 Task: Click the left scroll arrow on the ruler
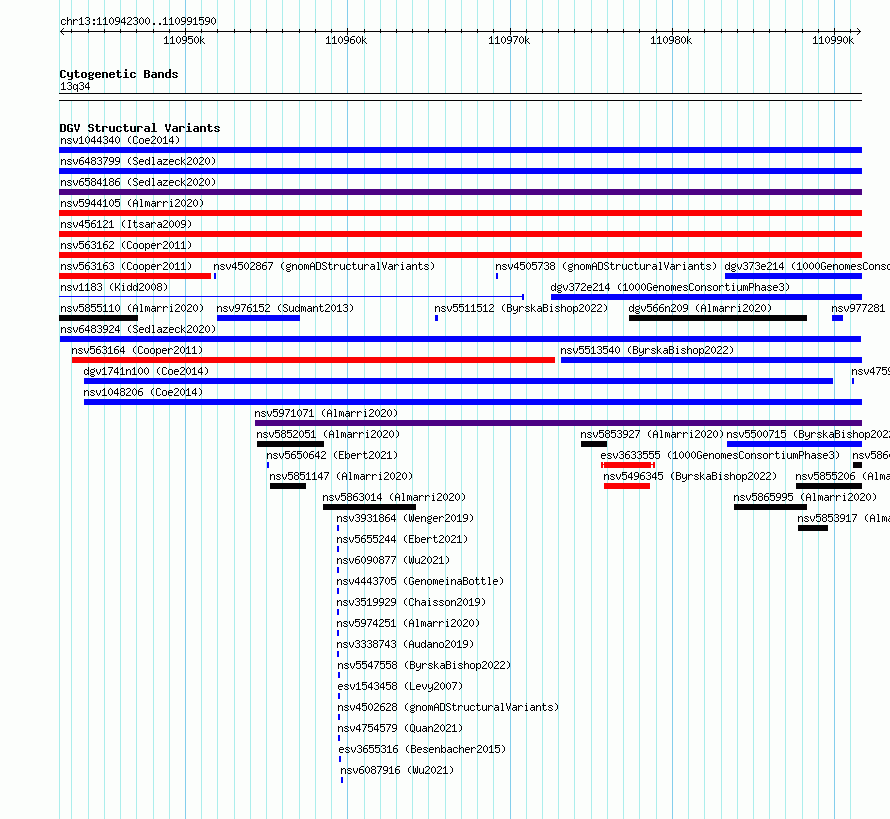tap(62, 31)
